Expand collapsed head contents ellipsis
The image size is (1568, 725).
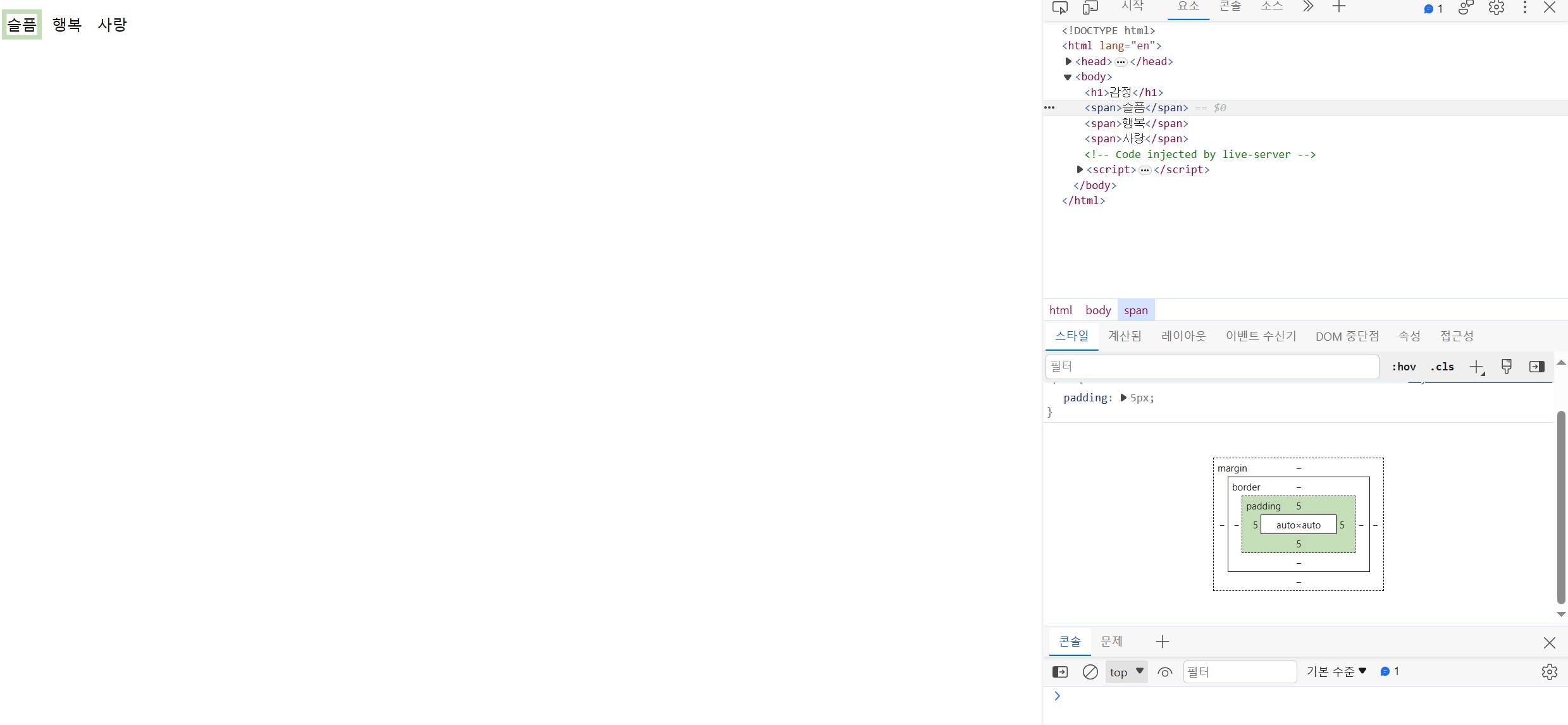click(1121, 62)
